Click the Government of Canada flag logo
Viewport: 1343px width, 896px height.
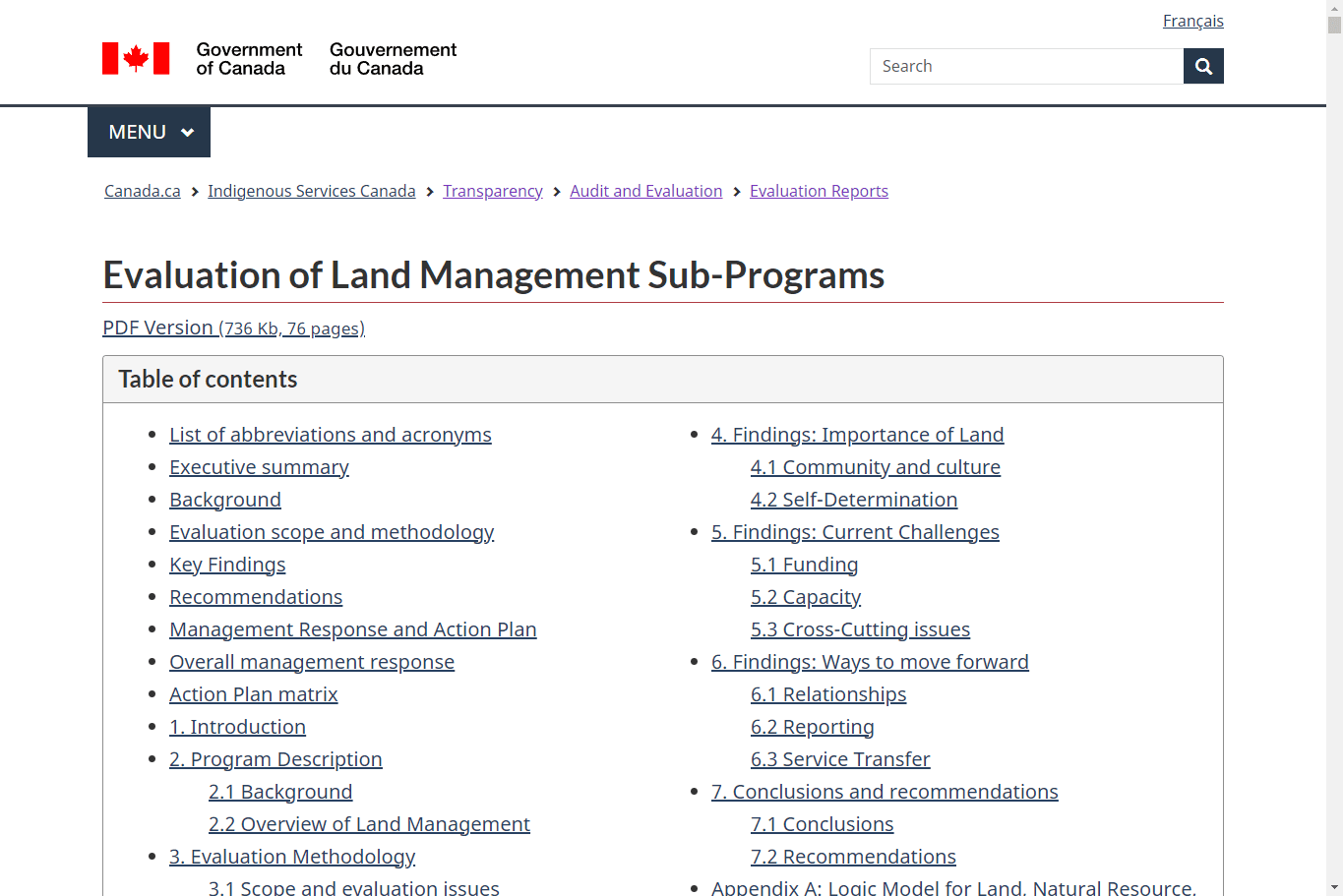tap(135, 58)
